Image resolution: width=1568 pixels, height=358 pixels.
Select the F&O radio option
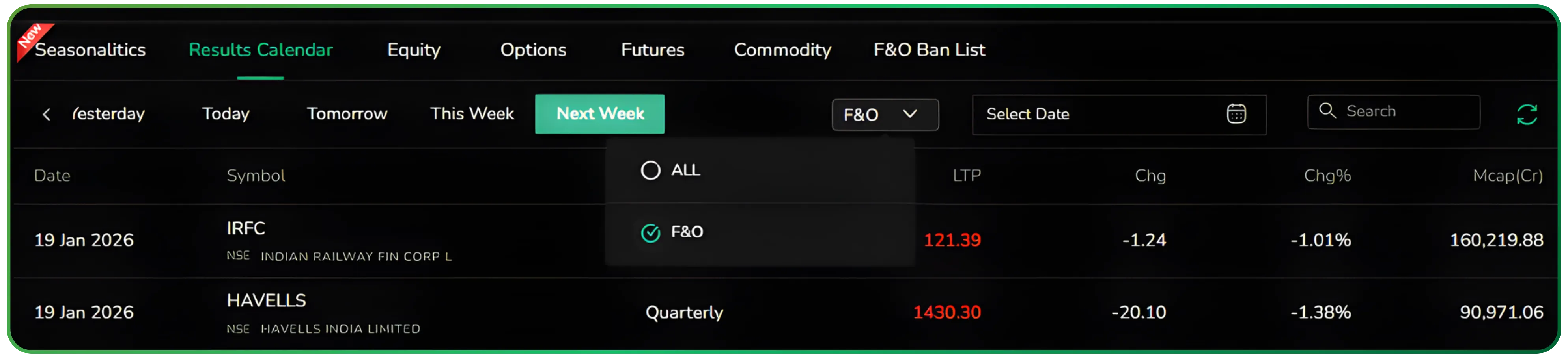(651, 232)
